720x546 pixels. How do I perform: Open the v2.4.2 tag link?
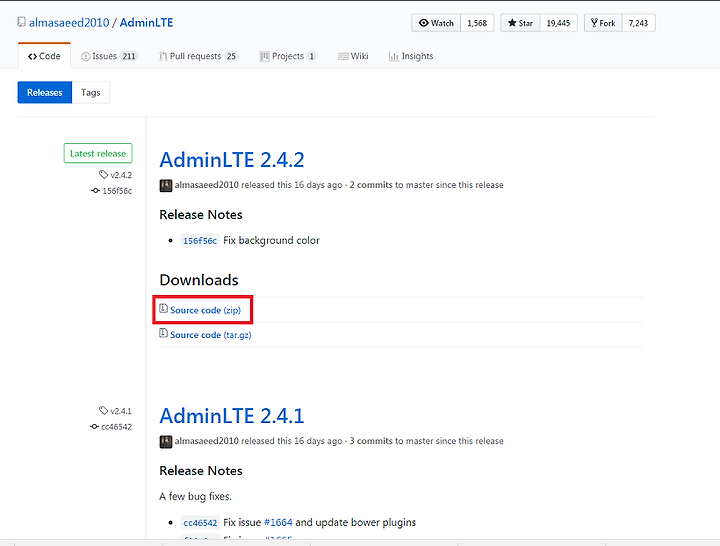(121, 175)
